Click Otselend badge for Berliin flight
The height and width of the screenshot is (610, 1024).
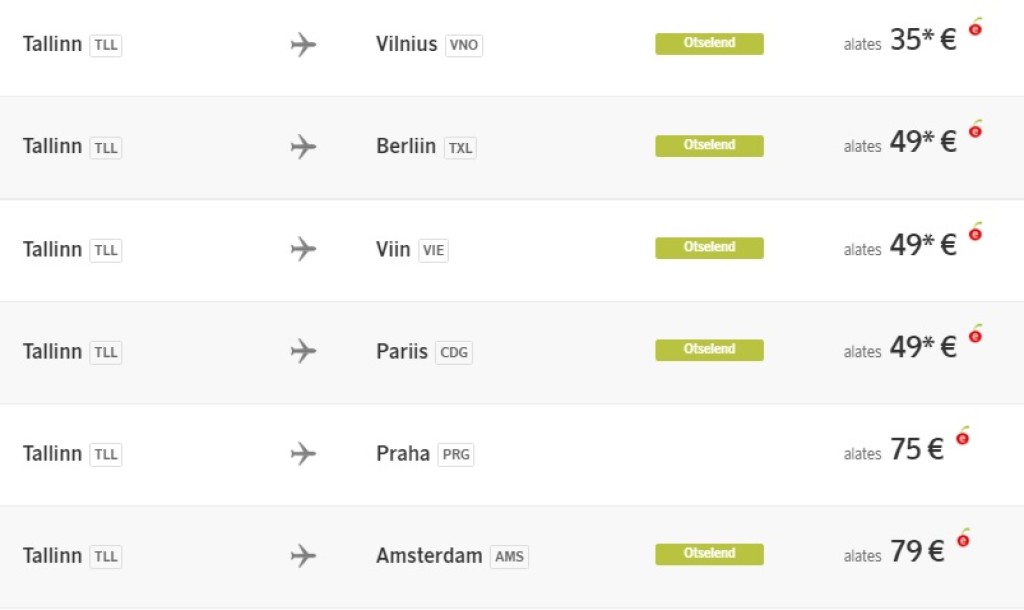[709, 146]
